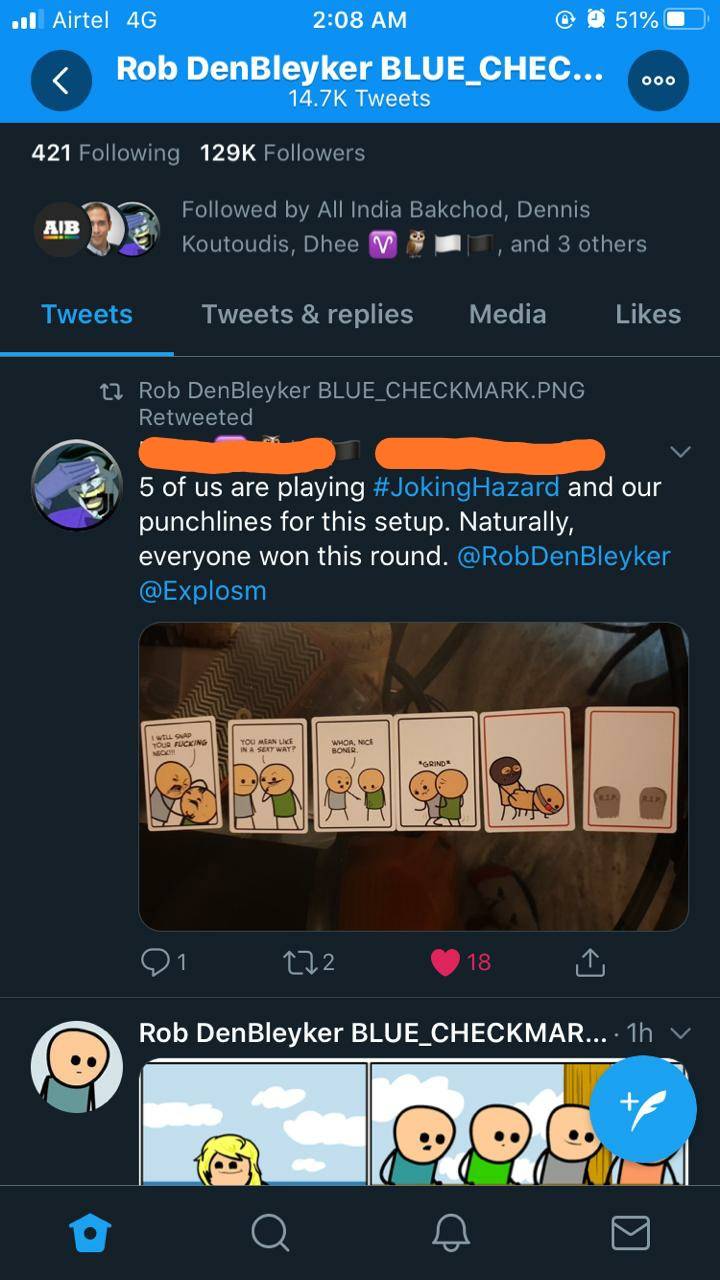The image size is (720, 1280).
Task: Open Direct Messages
Action: (x=631, y=1233)
